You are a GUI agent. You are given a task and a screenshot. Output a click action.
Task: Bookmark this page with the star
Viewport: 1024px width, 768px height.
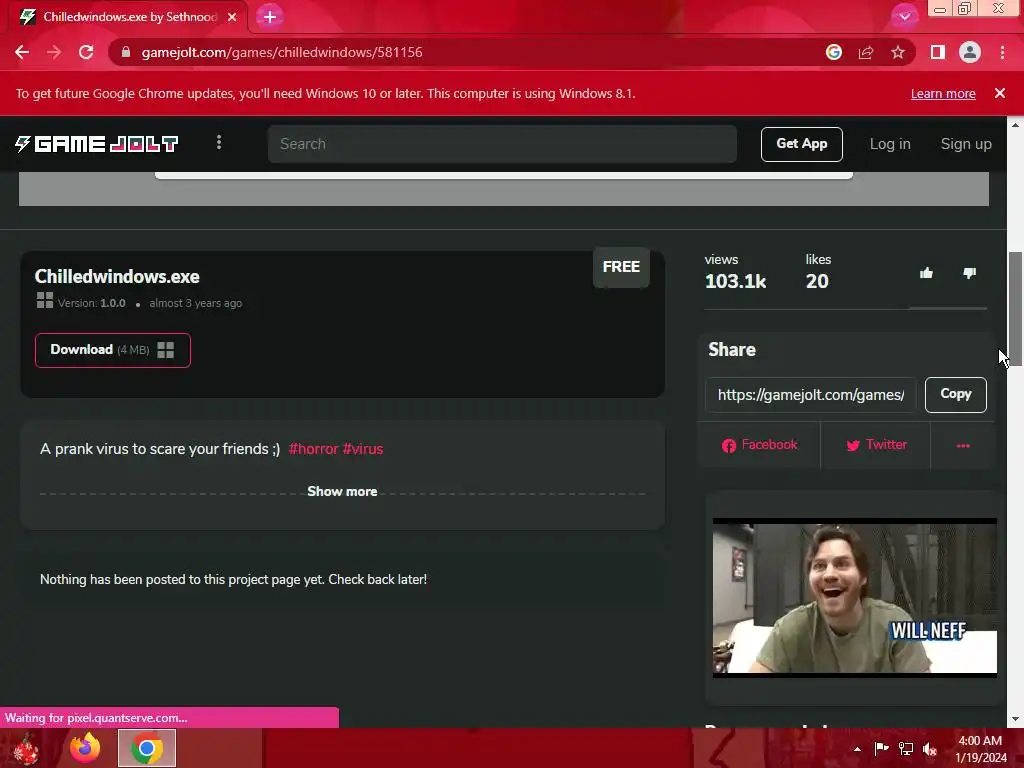coord(898,52)
